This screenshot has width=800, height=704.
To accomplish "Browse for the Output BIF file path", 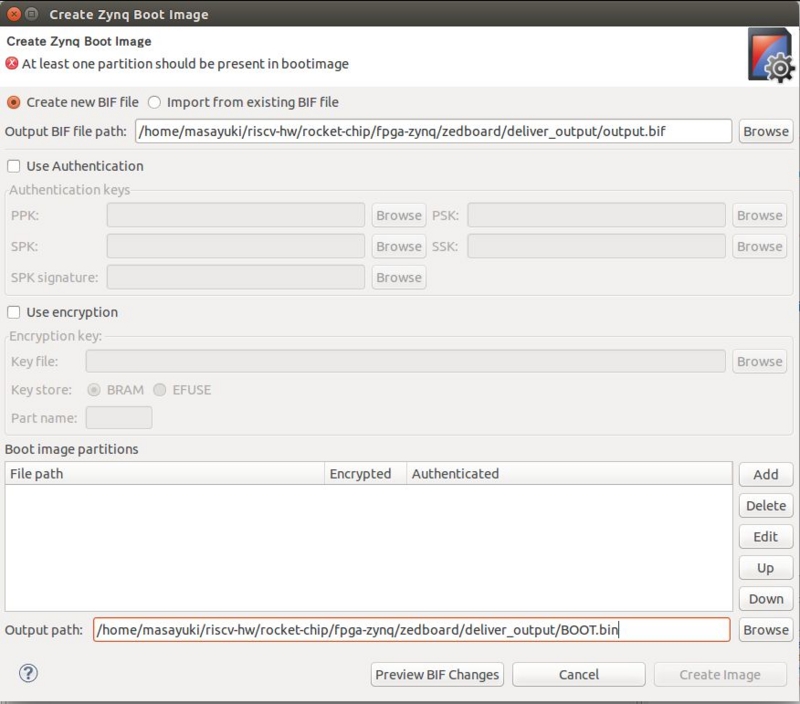I will tap(765, 129).
